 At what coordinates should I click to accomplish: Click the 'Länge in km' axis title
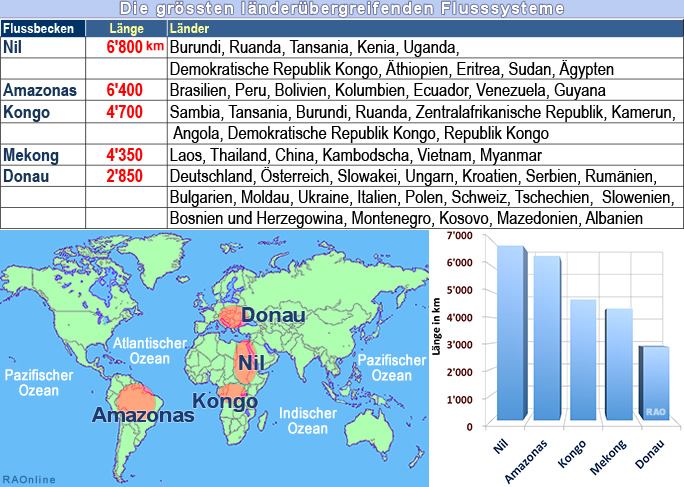coord(436,326)
